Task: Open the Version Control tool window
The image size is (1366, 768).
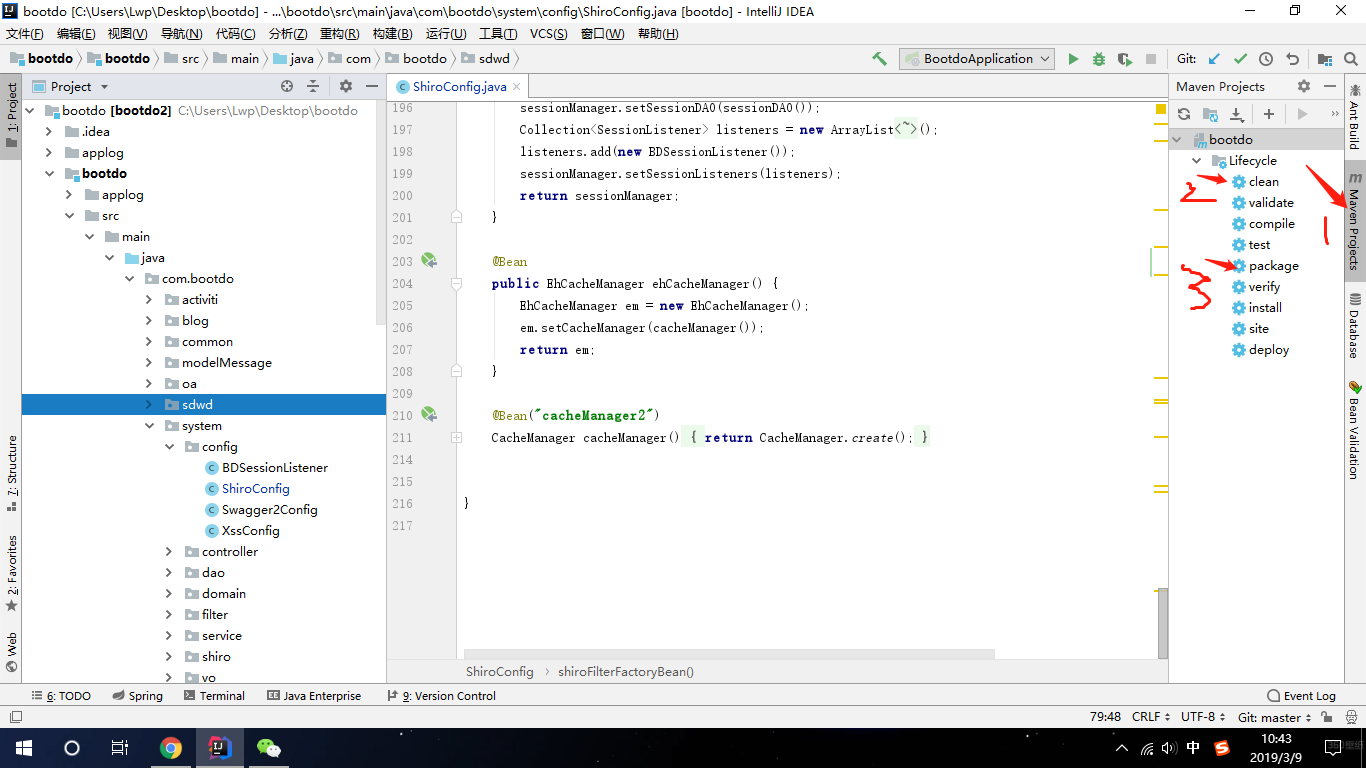Action: (442, 696)
